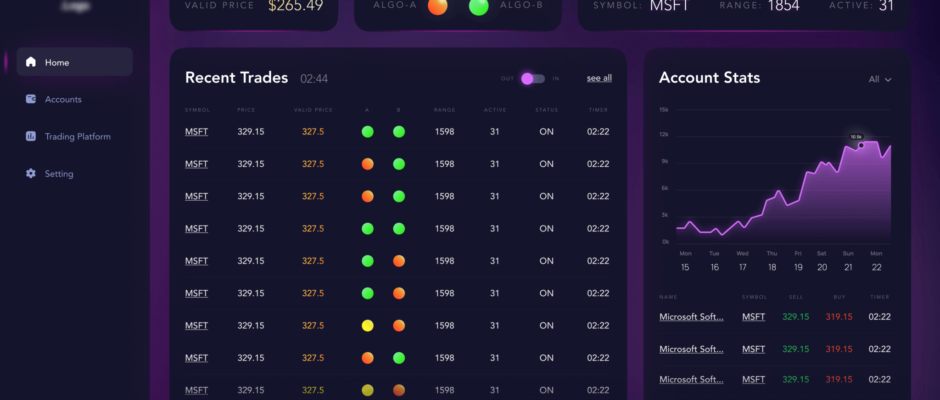Toggle the OUT/IN switch in Recent Trades
This screenshot has height=400, width=940.
click(532, 78)
